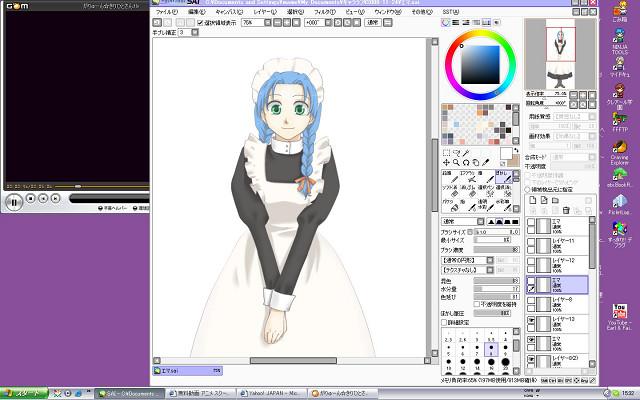Image resolution: width=640 pixels, height=400 pixels.
Task: Toggle visibility of layer レイヤー12
Action: pos(531,262)
